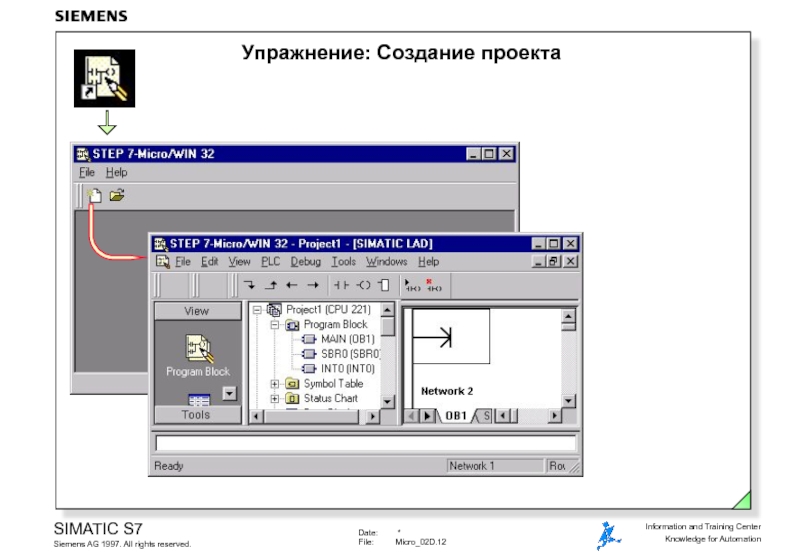
Task: Open Edit menu in Project1 window
Action: click(x=209, y=262)
